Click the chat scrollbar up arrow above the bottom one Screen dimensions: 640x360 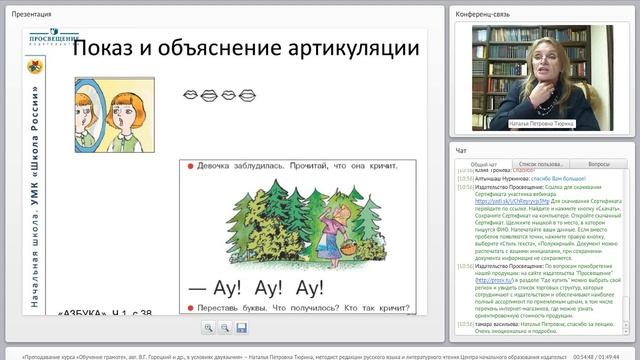click(627, 325)
